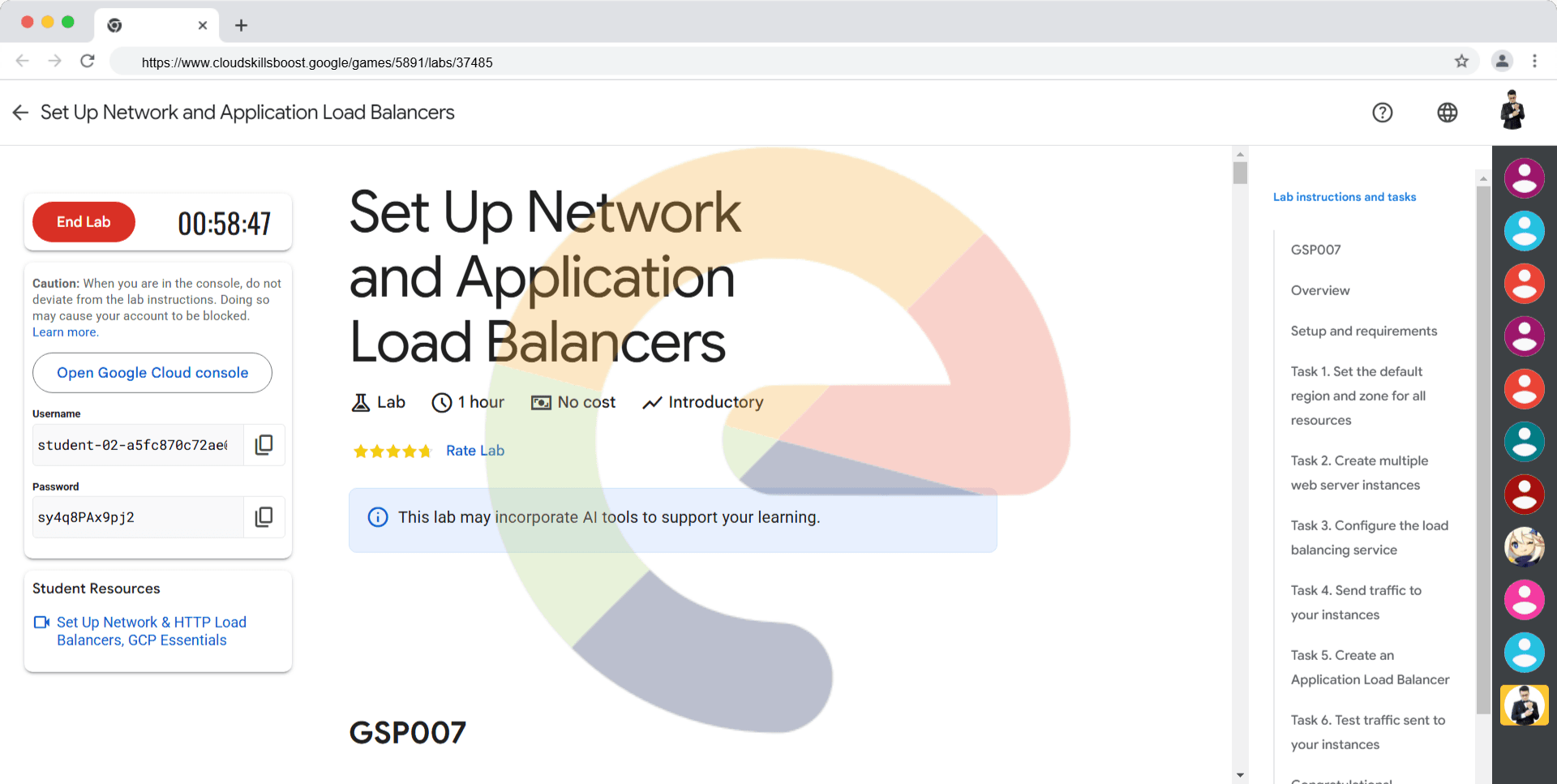Screen dimensions: 1557x784
Task: Click the Rate Lab link
Action: click(474, 451)
